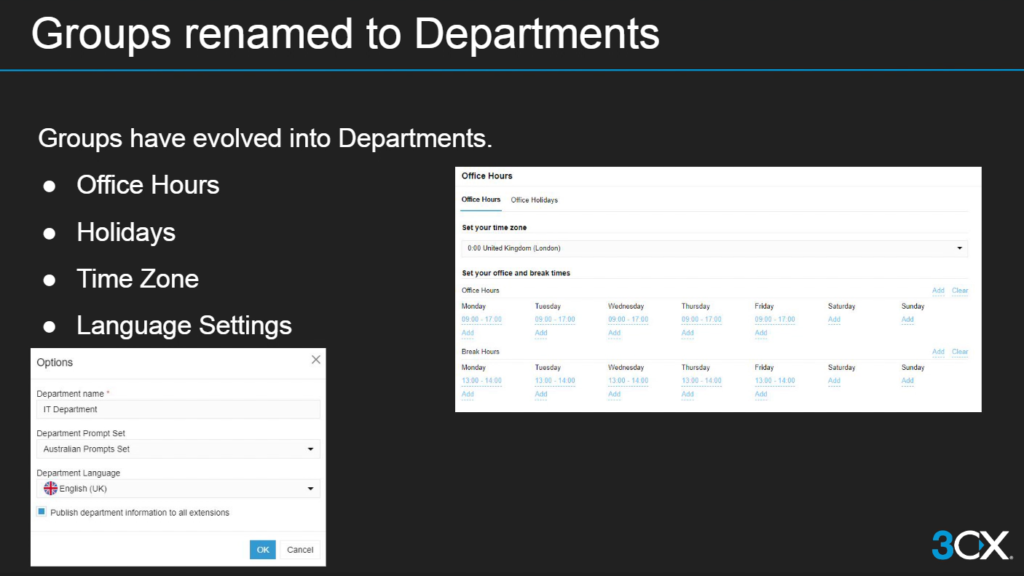
Task: Open the Department Language dropdown
Action: tap(178, 489)
